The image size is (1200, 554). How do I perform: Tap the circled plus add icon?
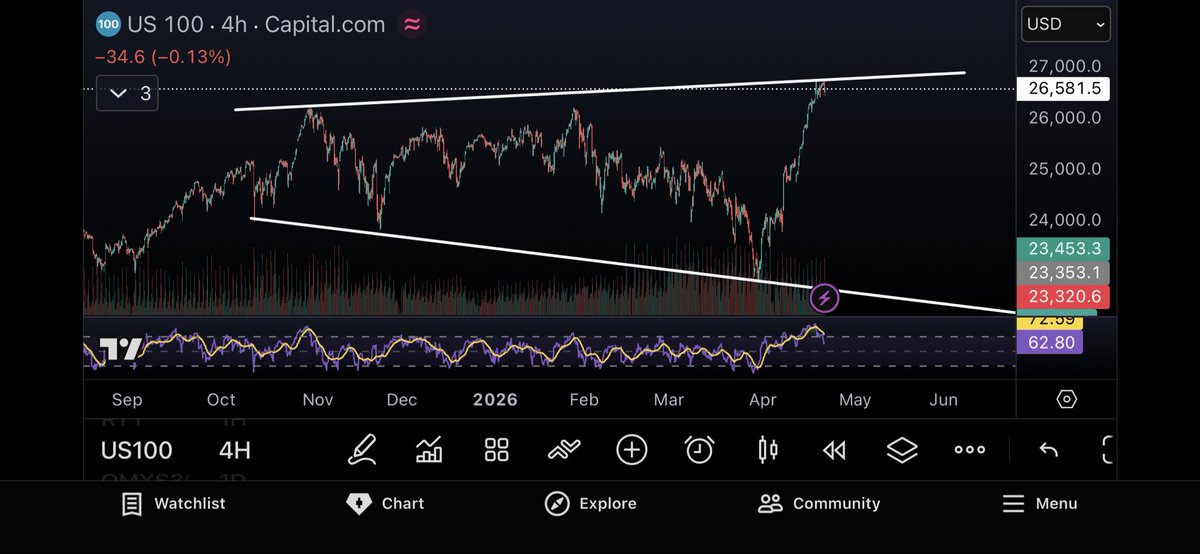point(632,450)
